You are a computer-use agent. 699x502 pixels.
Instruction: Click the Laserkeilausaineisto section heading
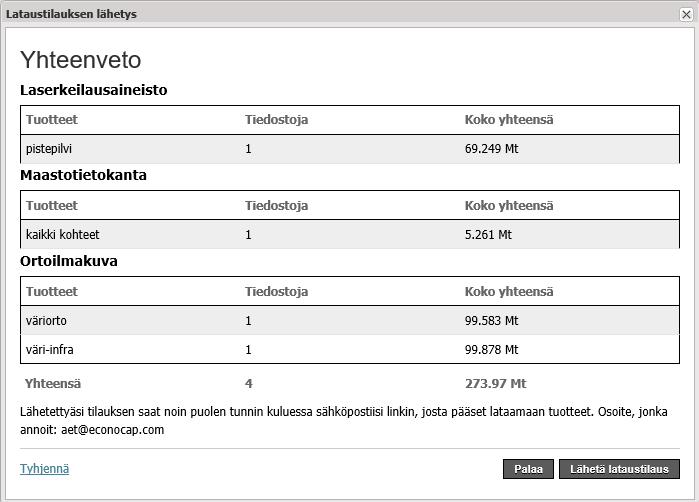tap(94, 90)
